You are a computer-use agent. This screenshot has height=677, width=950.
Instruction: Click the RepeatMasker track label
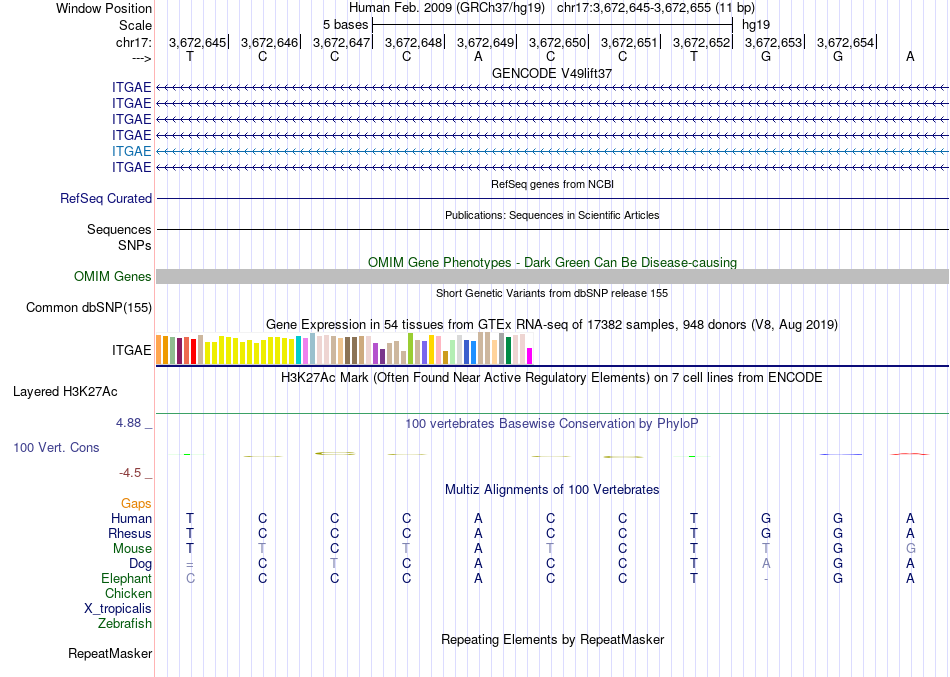point(110,654)
